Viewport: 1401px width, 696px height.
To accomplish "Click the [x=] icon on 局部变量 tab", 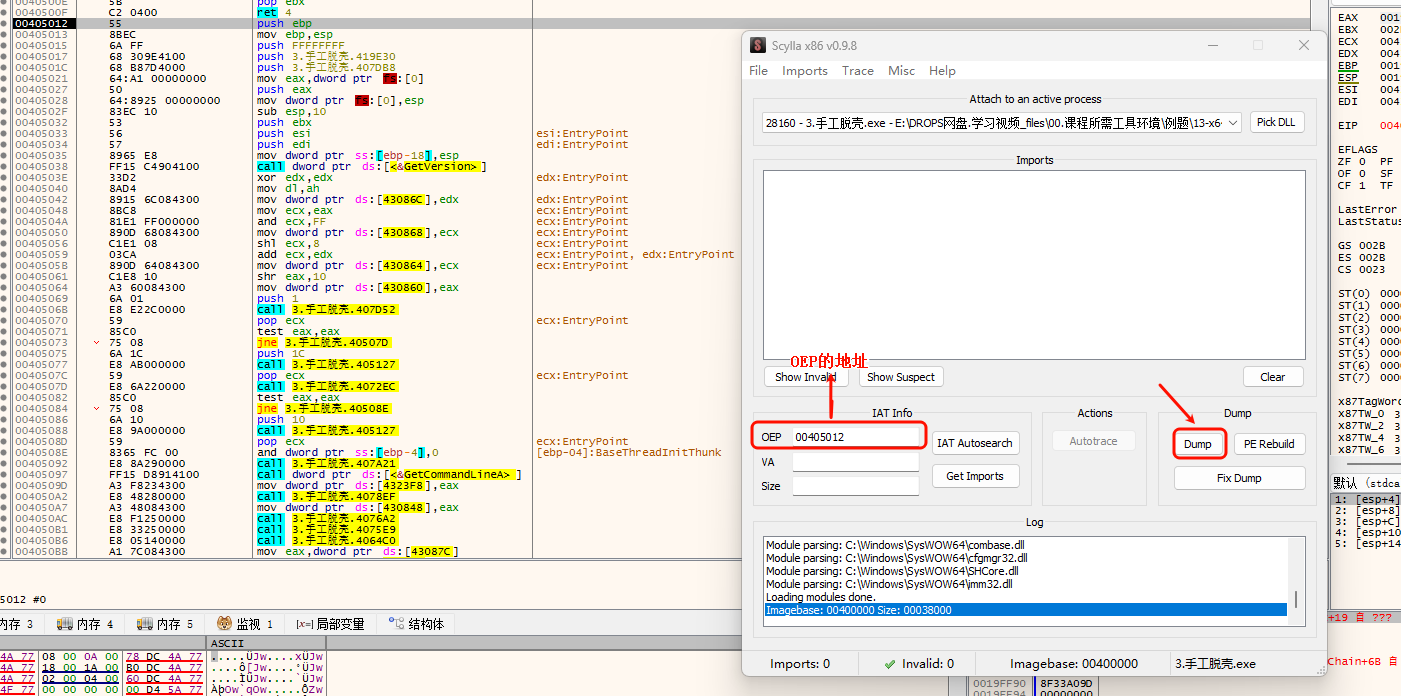I will pos(304,623).
